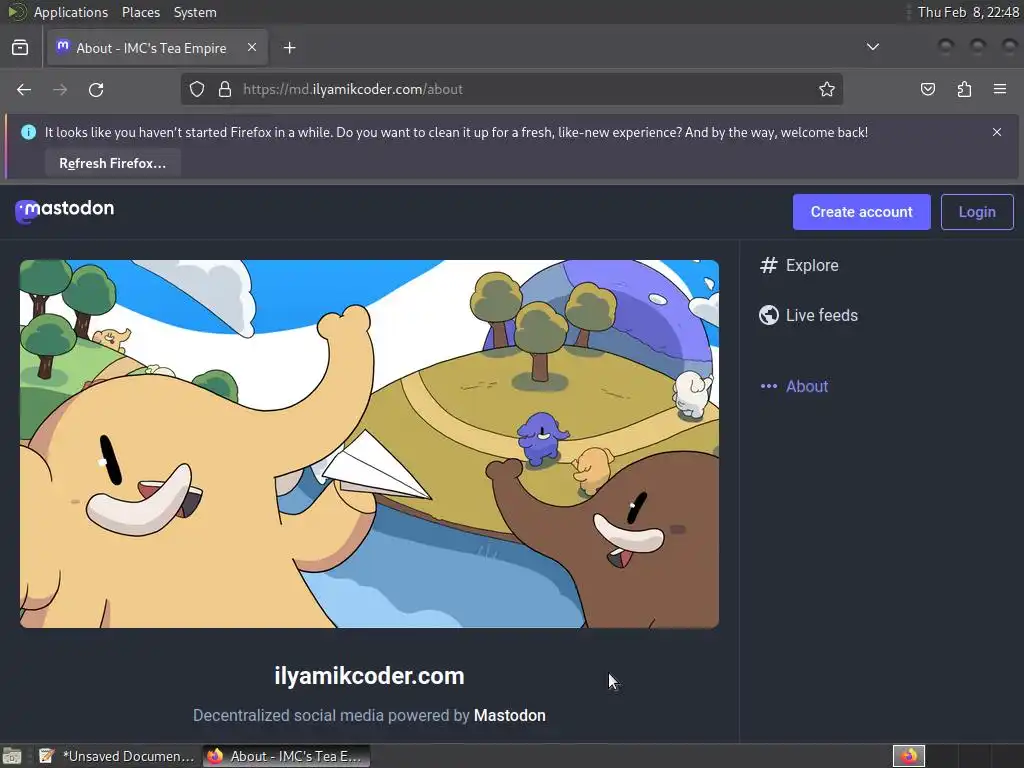Close the About - IMC's Tea Empire tab
This screenshot has width=1024, height=768.
click(252, 47)
